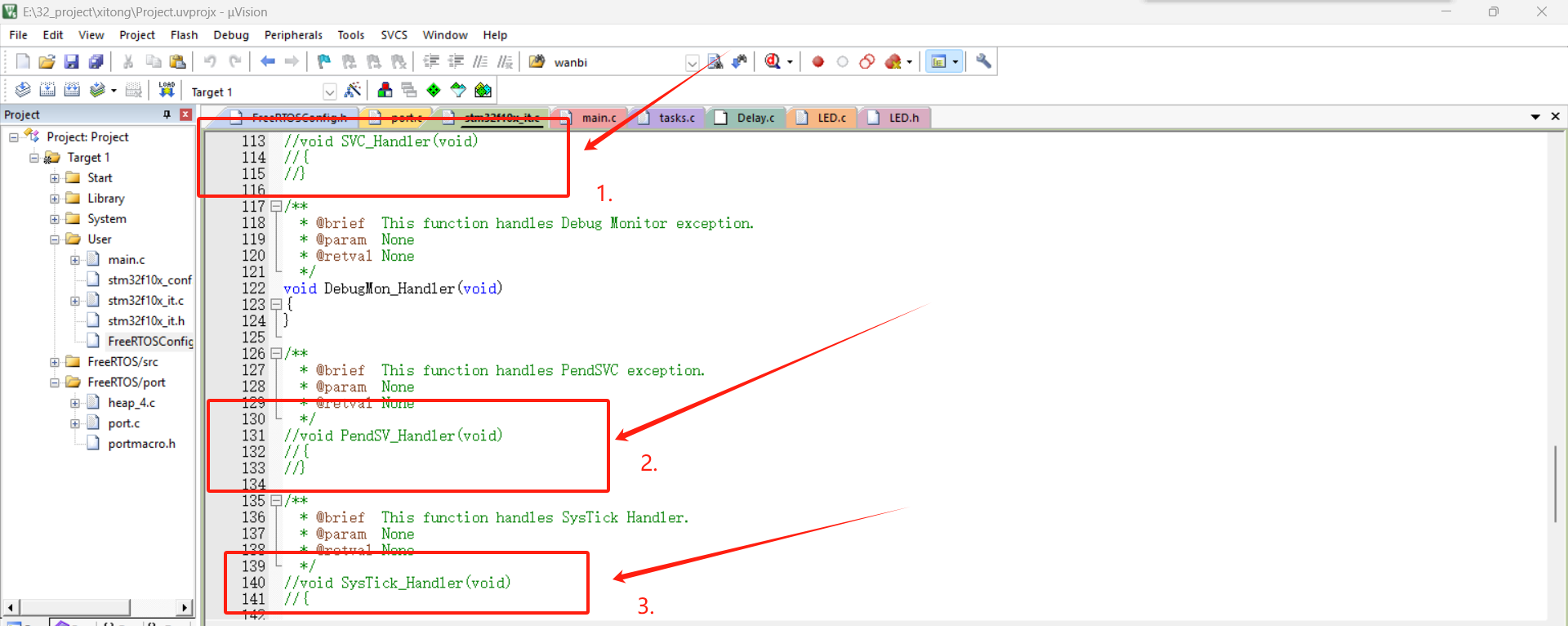This screenshot has height=626, width=1568.
Task: Comment out the selection toolbar icon
Action: click(x=480, y=61)
